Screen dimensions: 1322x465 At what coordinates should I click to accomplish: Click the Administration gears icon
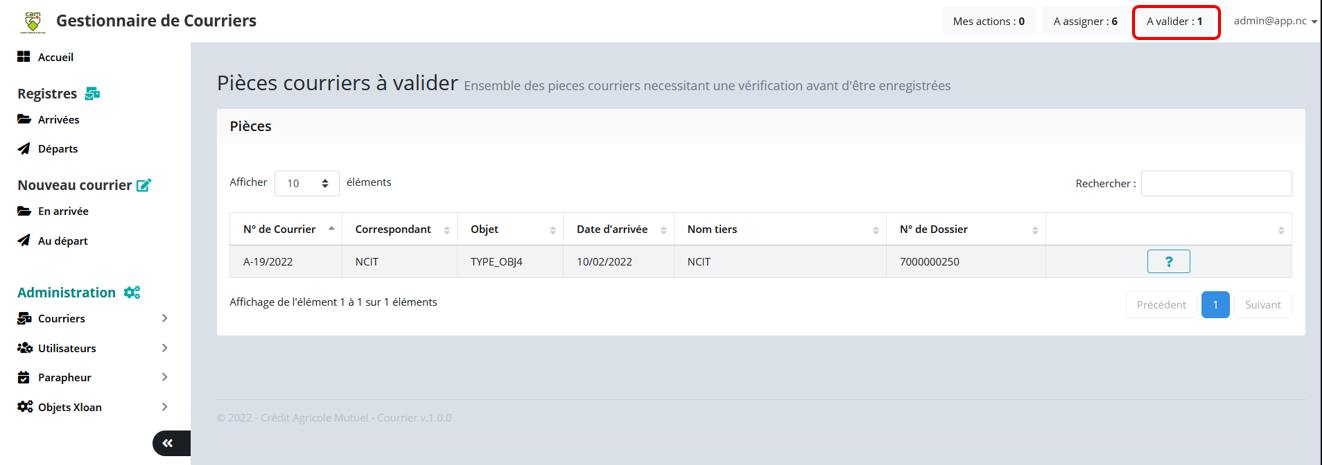[x=132, y=293]
